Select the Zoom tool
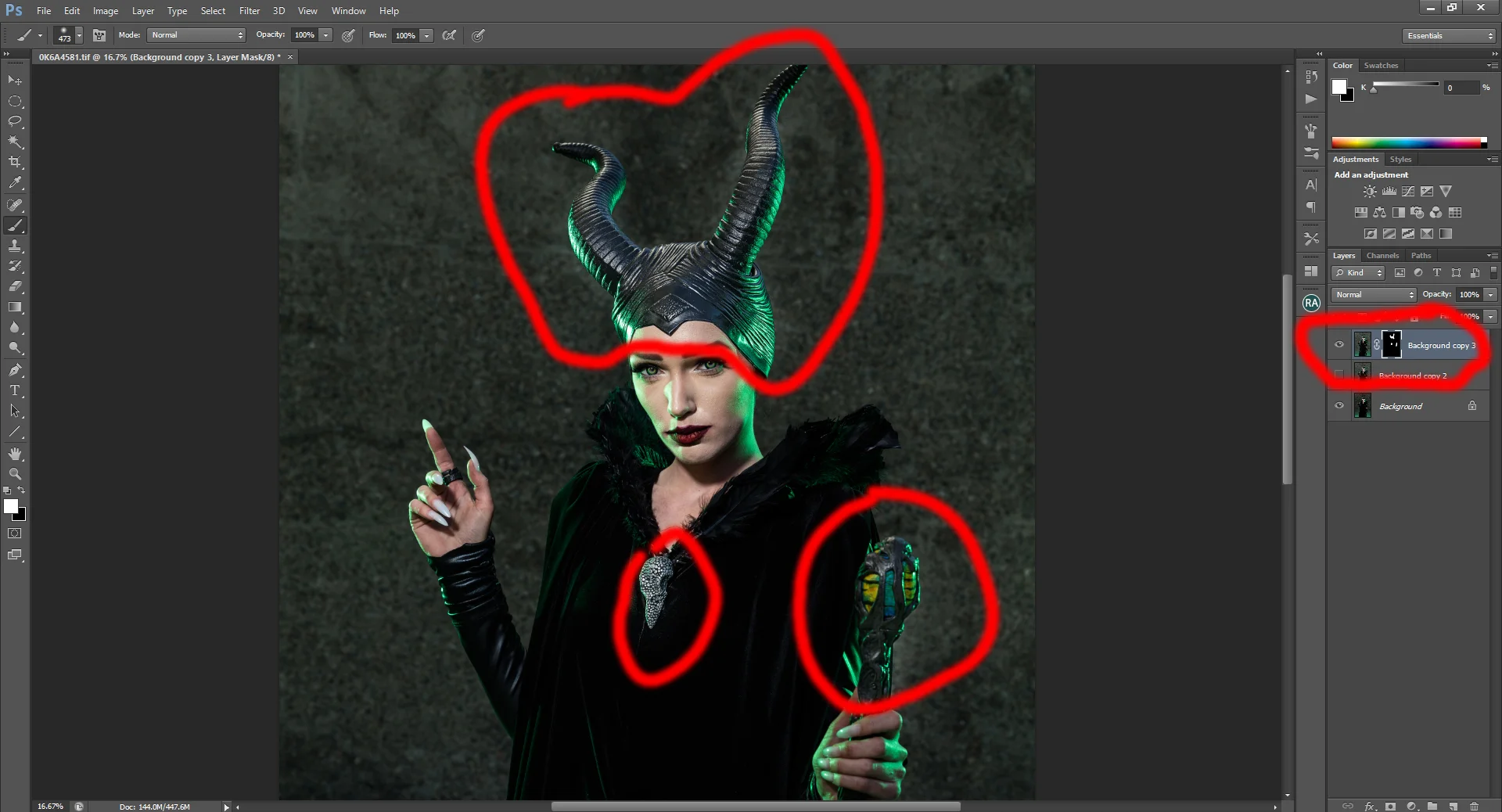 [x=15, y=474]
